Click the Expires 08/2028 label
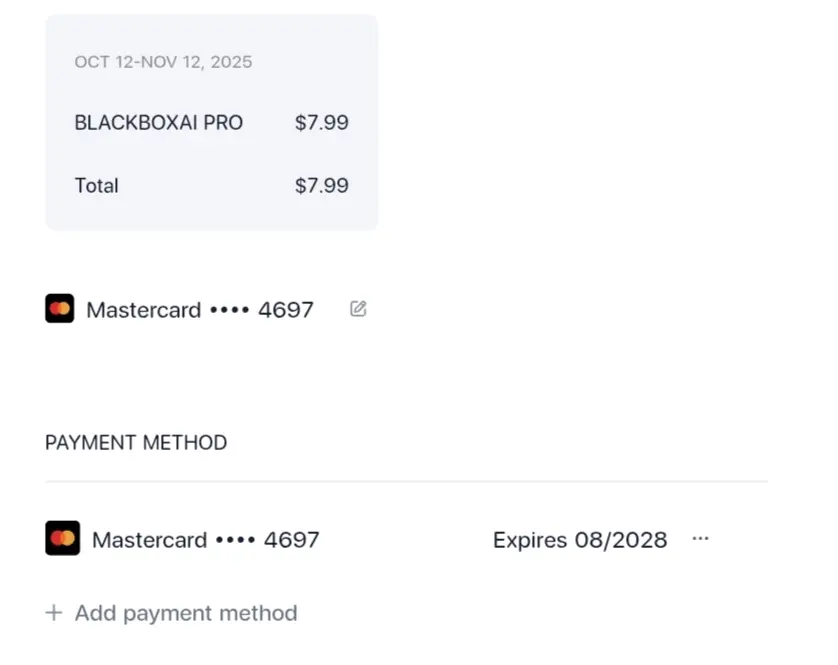The height and width of the screenshot is (665, 838). coord(580,540)
